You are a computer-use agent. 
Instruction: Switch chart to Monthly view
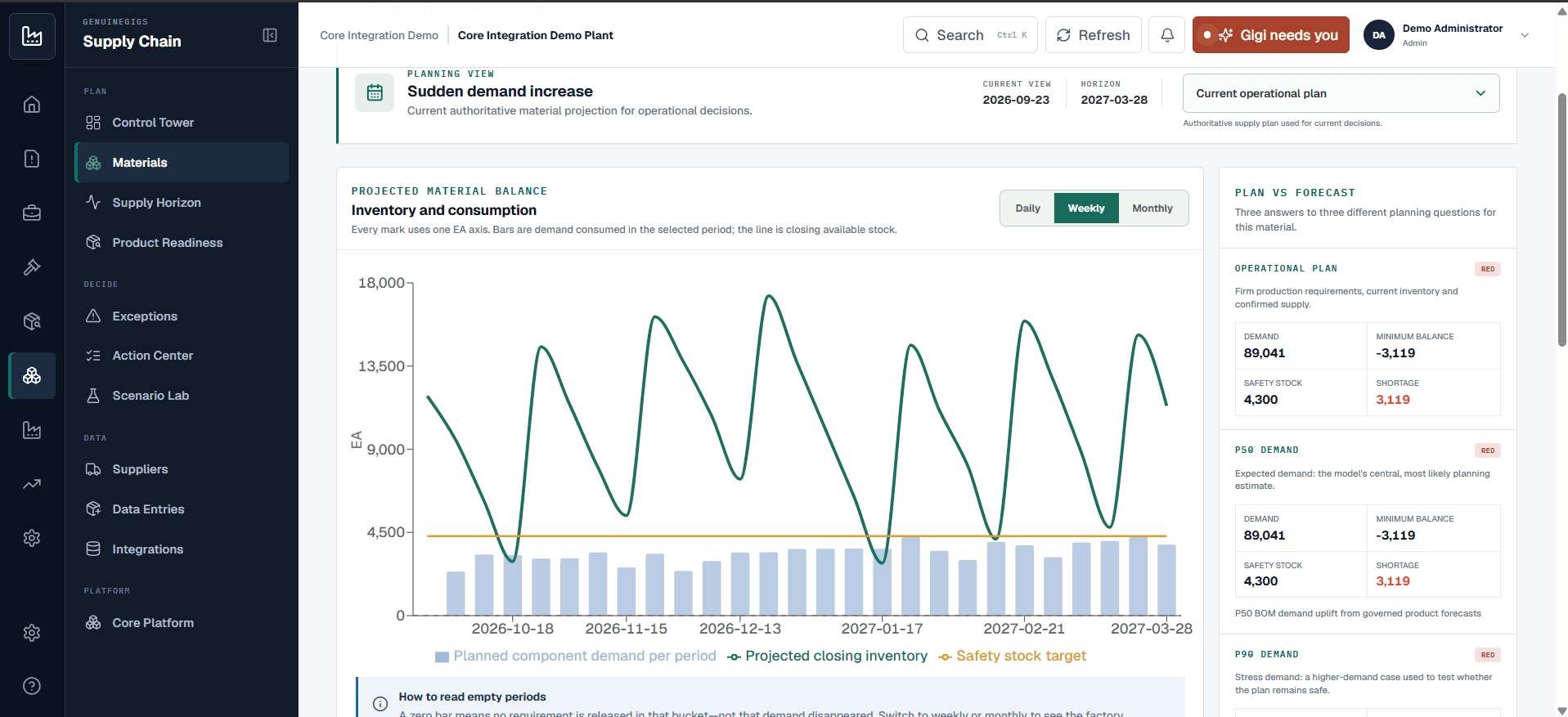click(1152, 208)
